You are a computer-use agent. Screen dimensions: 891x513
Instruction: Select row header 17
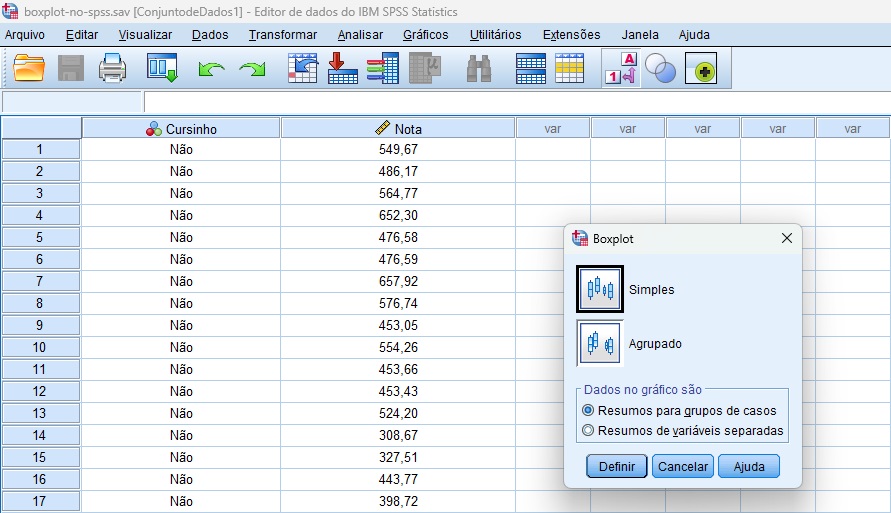[40, 502]
